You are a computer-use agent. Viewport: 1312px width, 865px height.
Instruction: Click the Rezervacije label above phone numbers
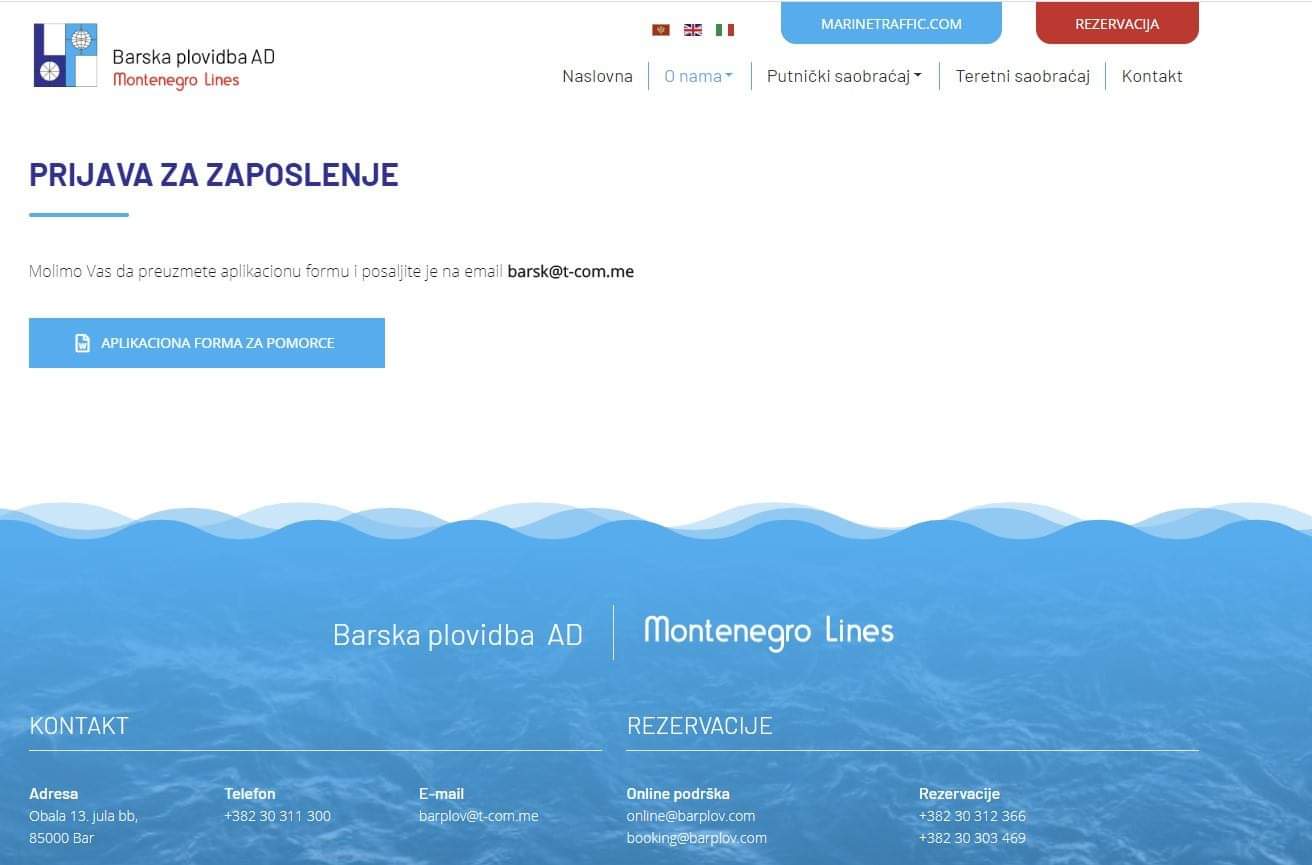pos(959,794)
